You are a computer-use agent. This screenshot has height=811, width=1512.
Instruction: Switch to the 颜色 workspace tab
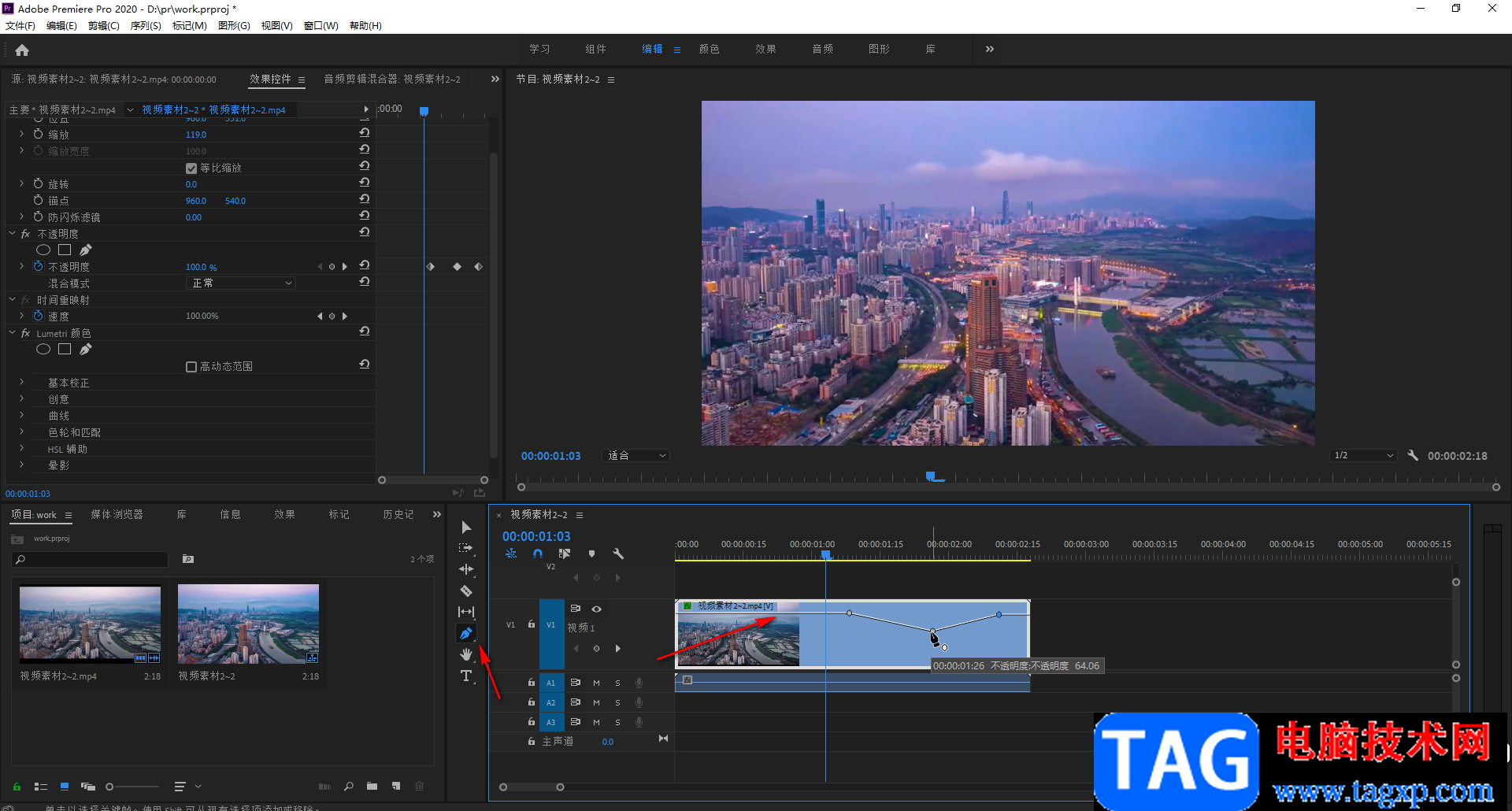pyautogui.click(x=709, y=49)
